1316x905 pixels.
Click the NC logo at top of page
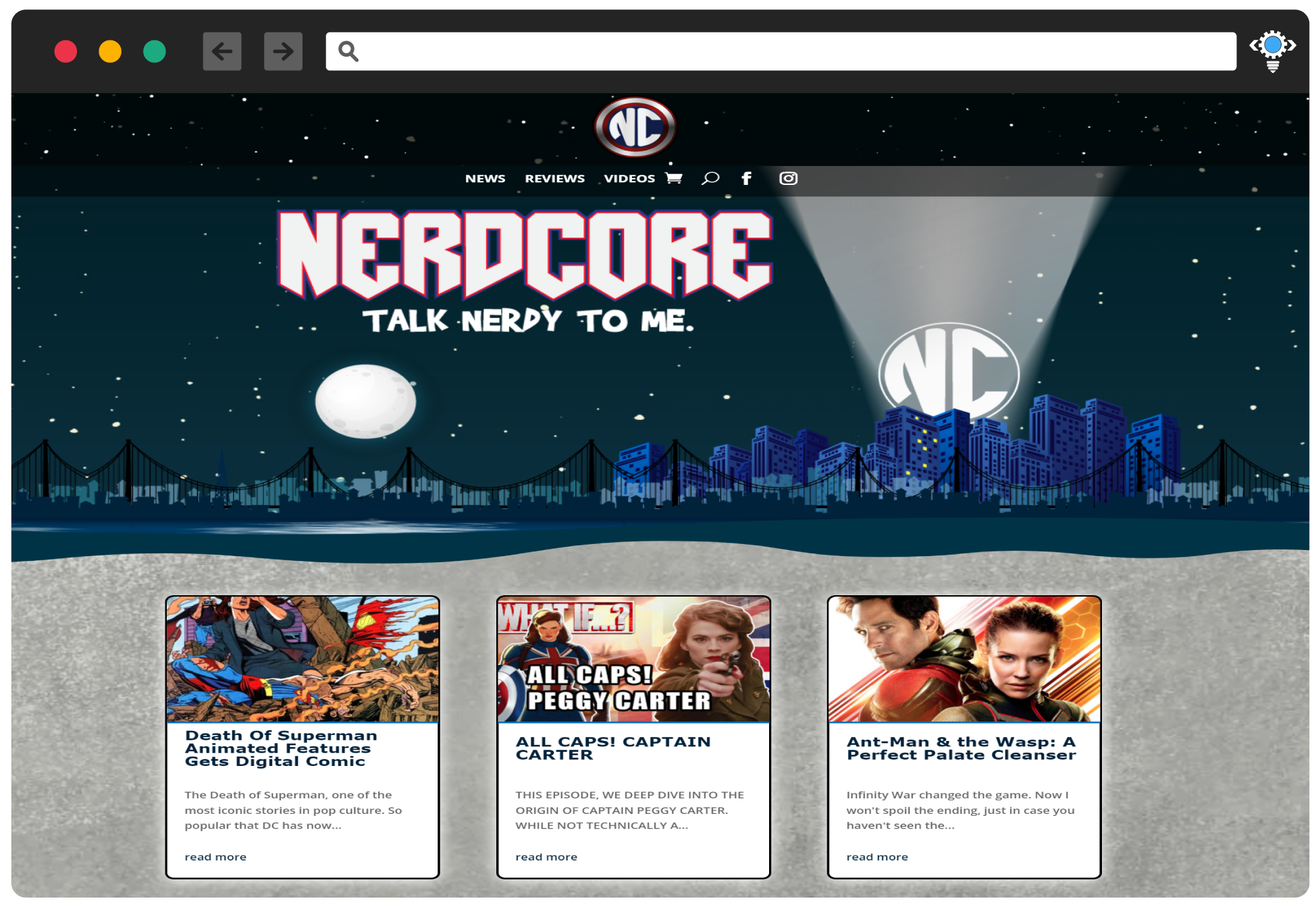tap(635, 127)
